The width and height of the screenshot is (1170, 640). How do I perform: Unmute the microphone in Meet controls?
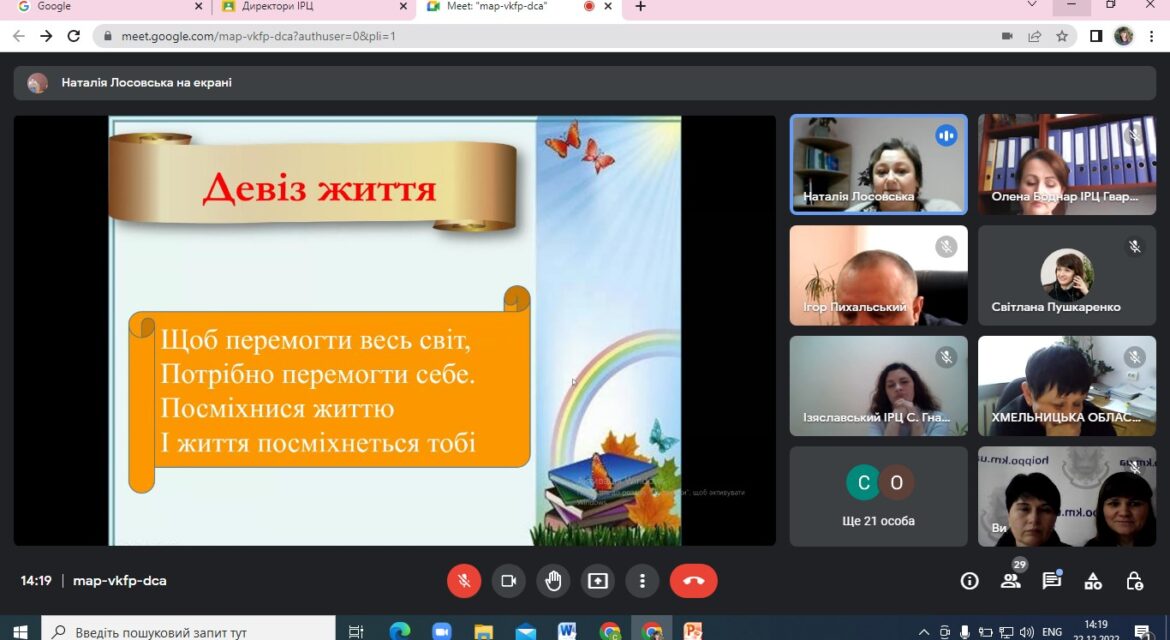(x=463, y=581)
